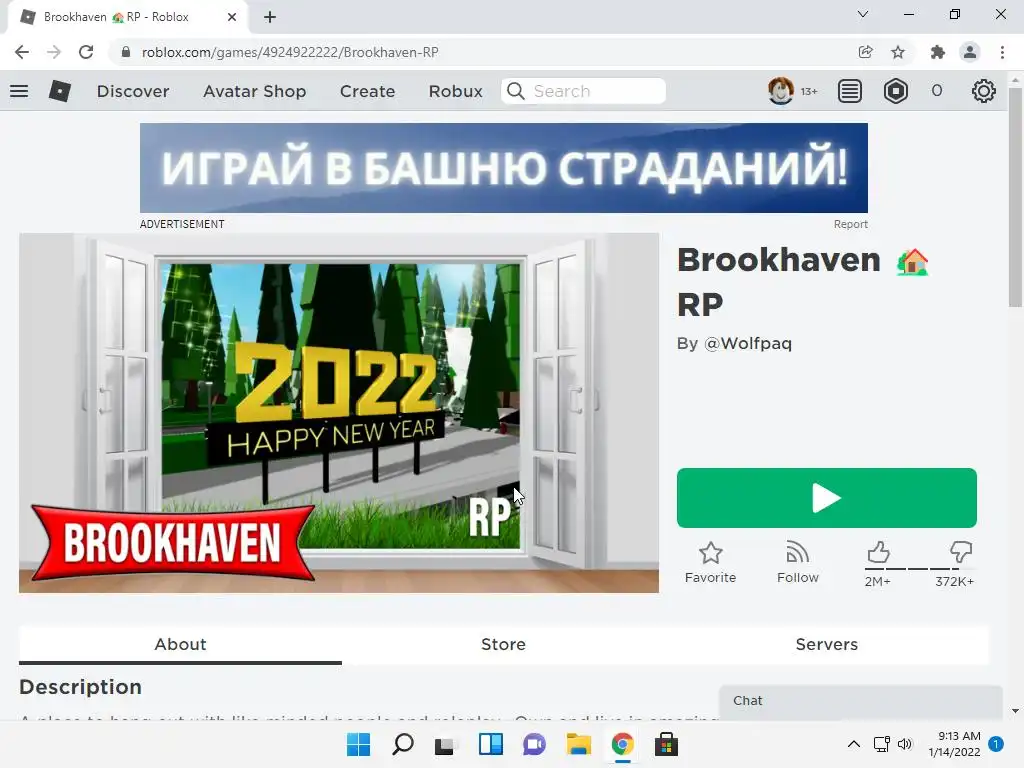Open the Widgets taskbar icon
Image resolution: width=1024 pixels, height=768 pixels.
point(490,744)
